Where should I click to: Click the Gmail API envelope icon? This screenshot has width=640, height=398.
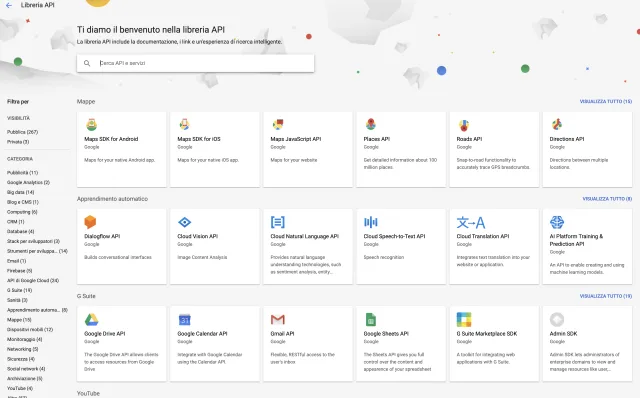pos(278,319)
